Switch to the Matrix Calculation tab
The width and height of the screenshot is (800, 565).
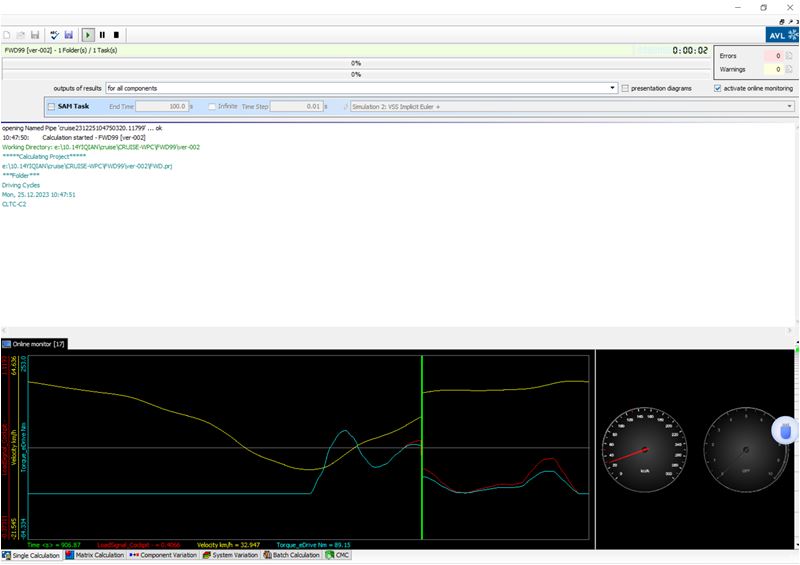click(x=95, y=555)
